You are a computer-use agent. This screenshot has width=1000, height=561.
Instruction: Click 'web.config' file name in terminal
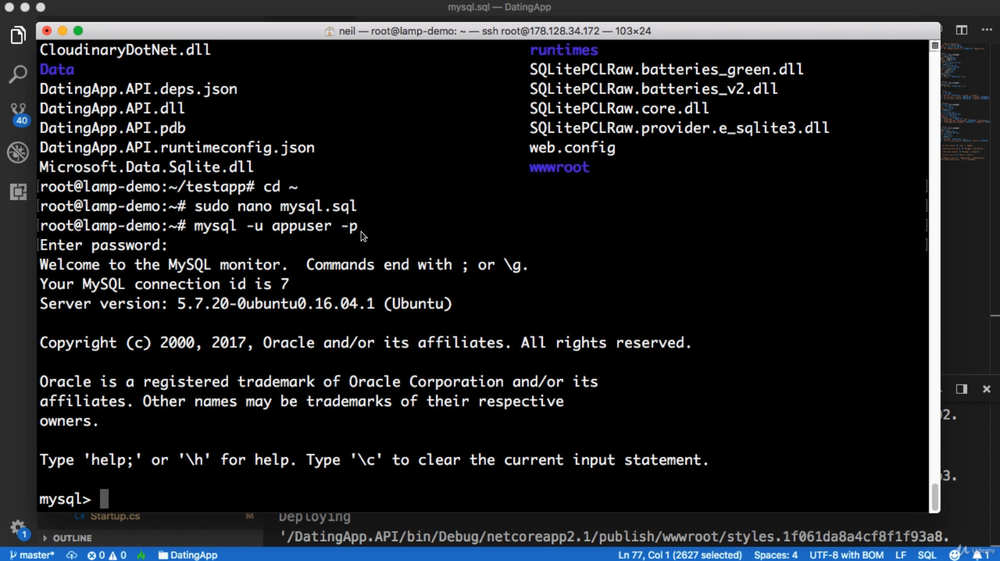point(572,148)
